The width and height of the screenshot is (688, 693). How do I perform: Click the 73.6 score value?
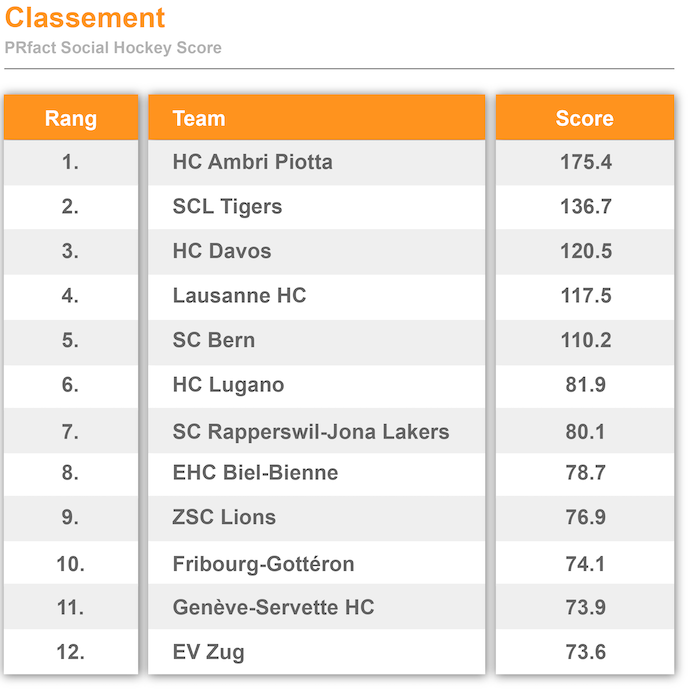coord(585,652)
